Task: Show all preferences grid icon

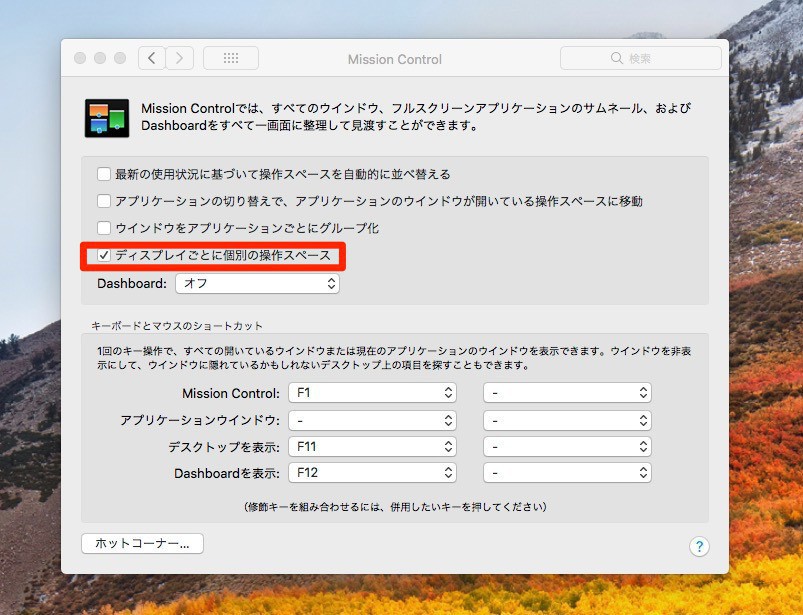Action: [230, 58]
